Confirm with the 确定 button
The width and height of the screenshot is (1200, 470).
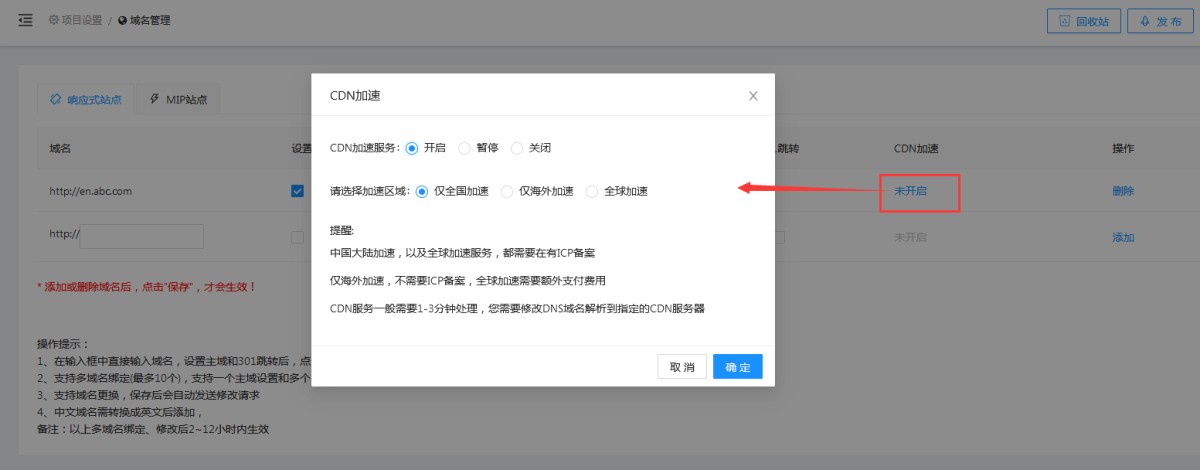point(737,367)
